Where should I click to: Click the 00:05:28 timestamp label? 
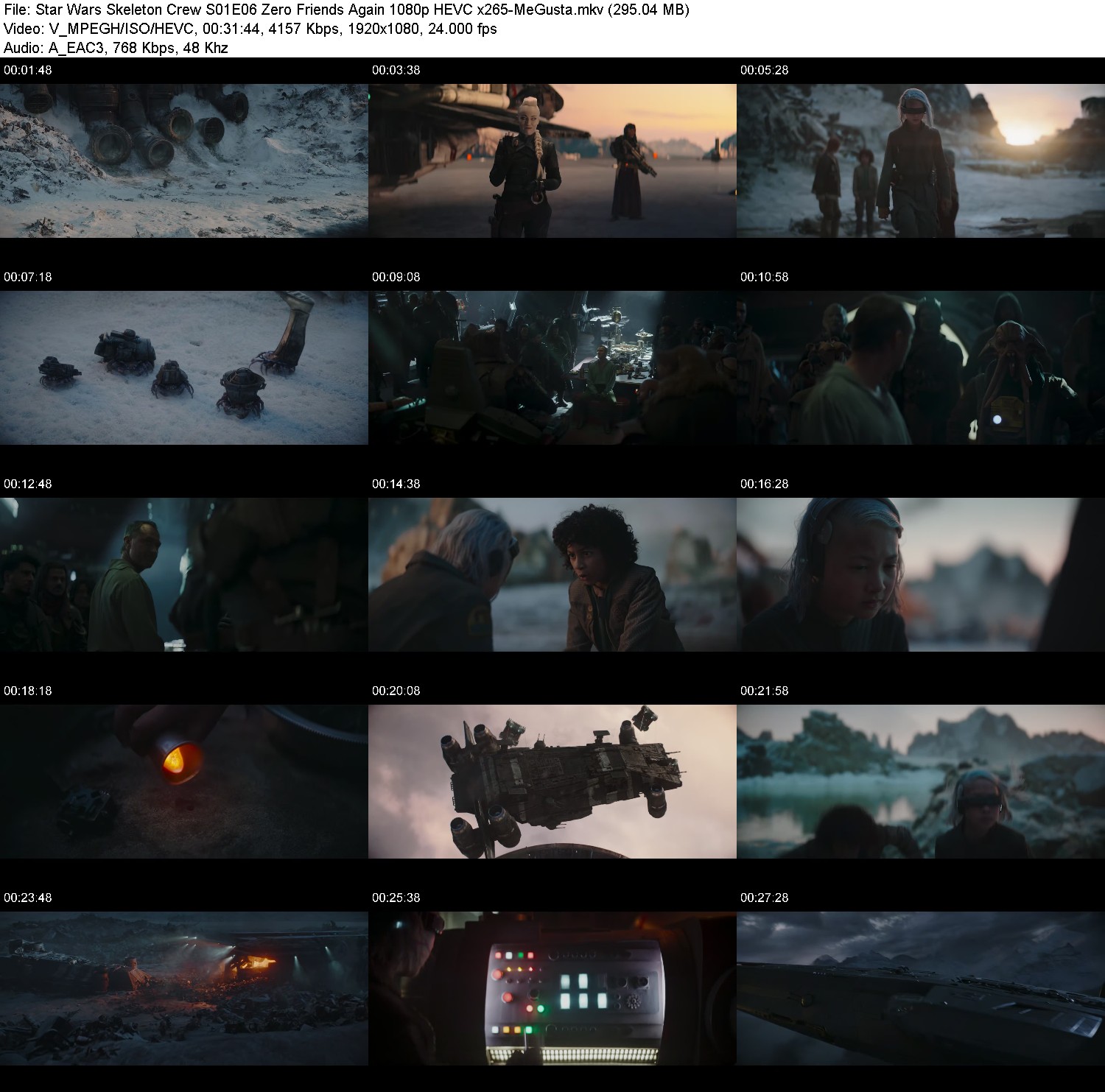[765, 70]
